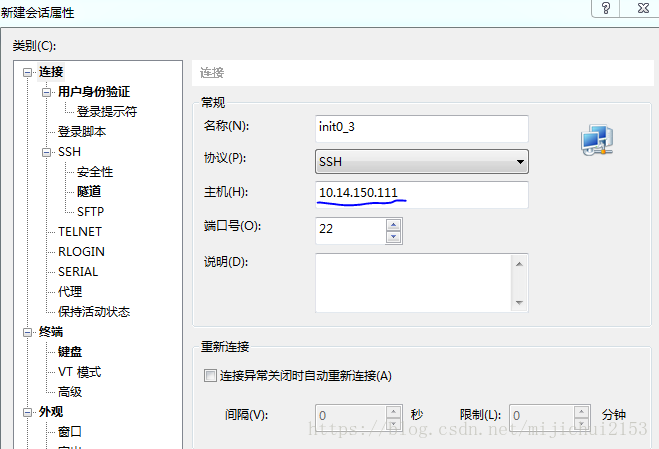Click the network computers connection icon
The image size is (659, 449).
click(597, 141)
